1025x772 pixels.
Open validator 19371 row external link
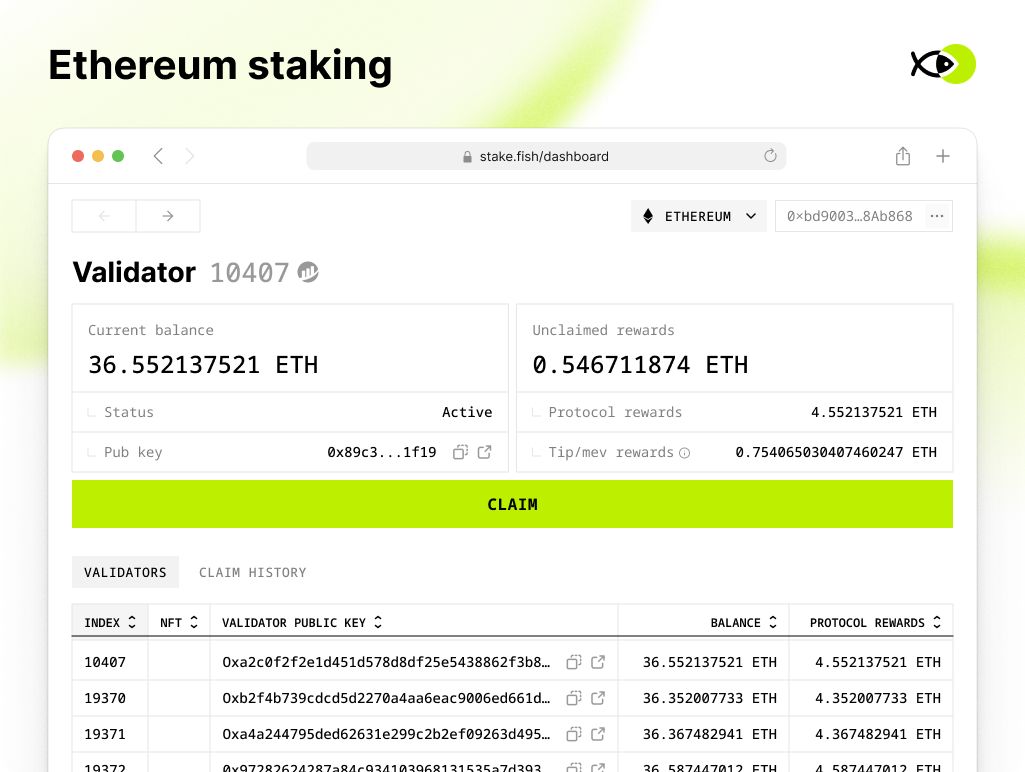597,734
